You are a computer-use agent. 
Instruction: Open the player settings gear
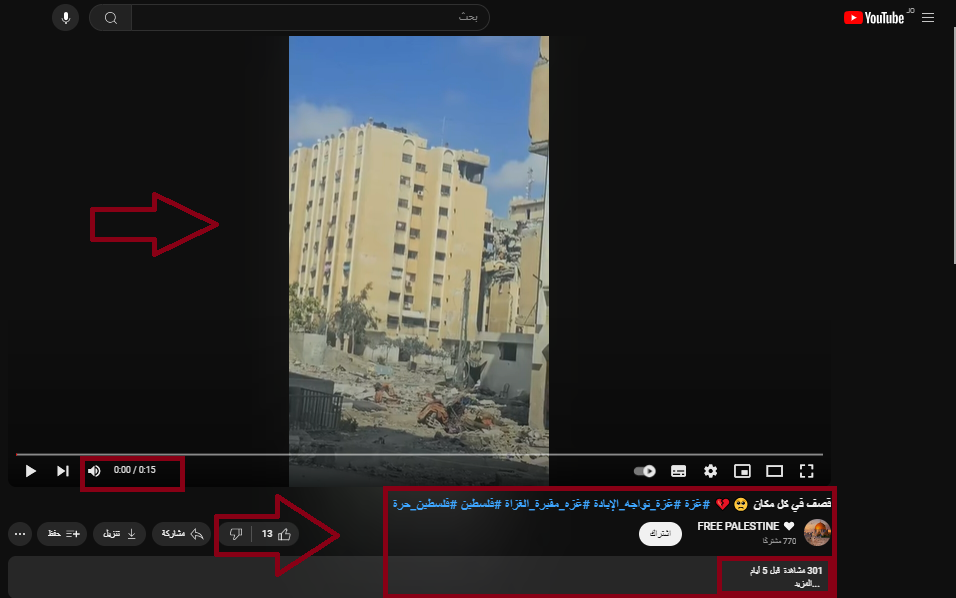click(710, 471)
